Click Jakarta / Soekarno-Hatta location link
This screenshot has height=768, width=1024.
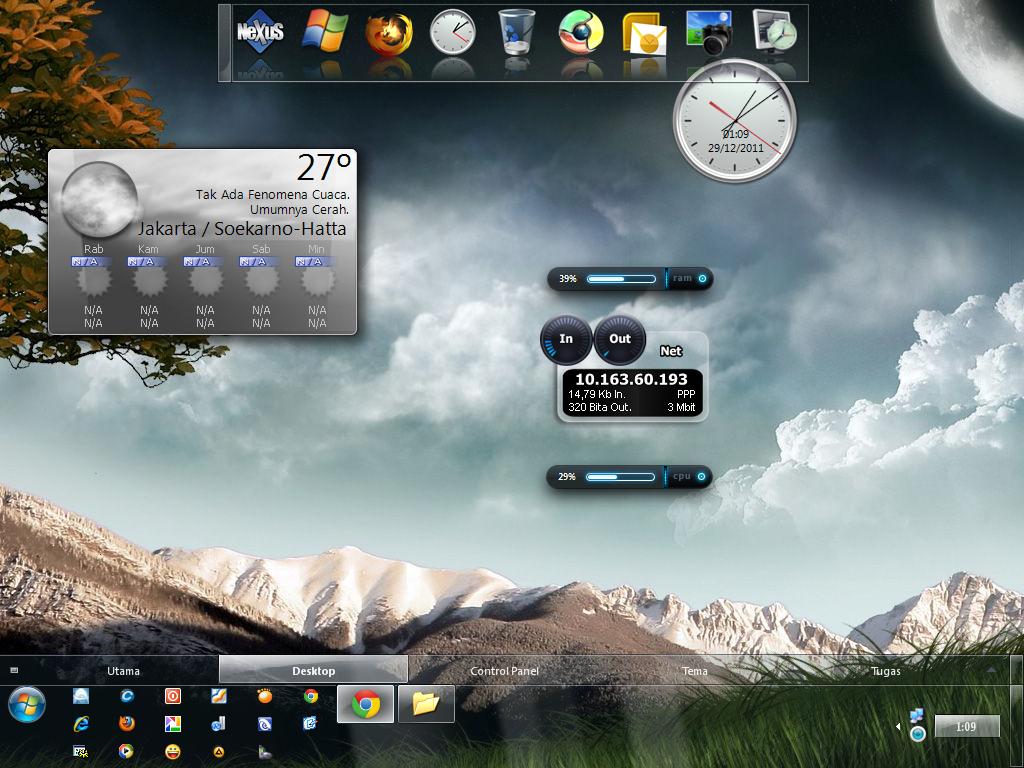(x=242, y=229)
